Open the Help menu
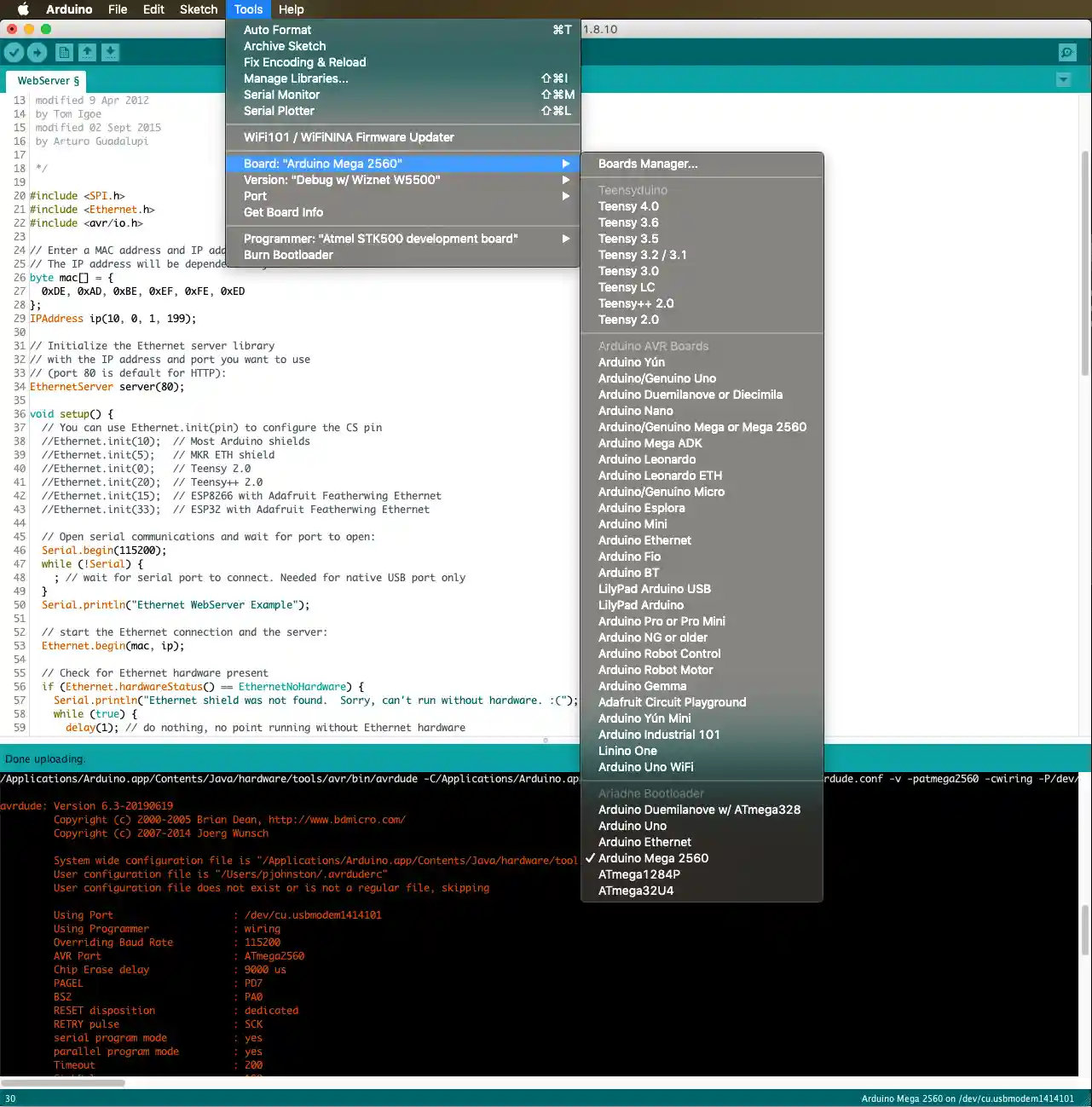Screen dimensions: 1092x1107 tap(292, 9)
